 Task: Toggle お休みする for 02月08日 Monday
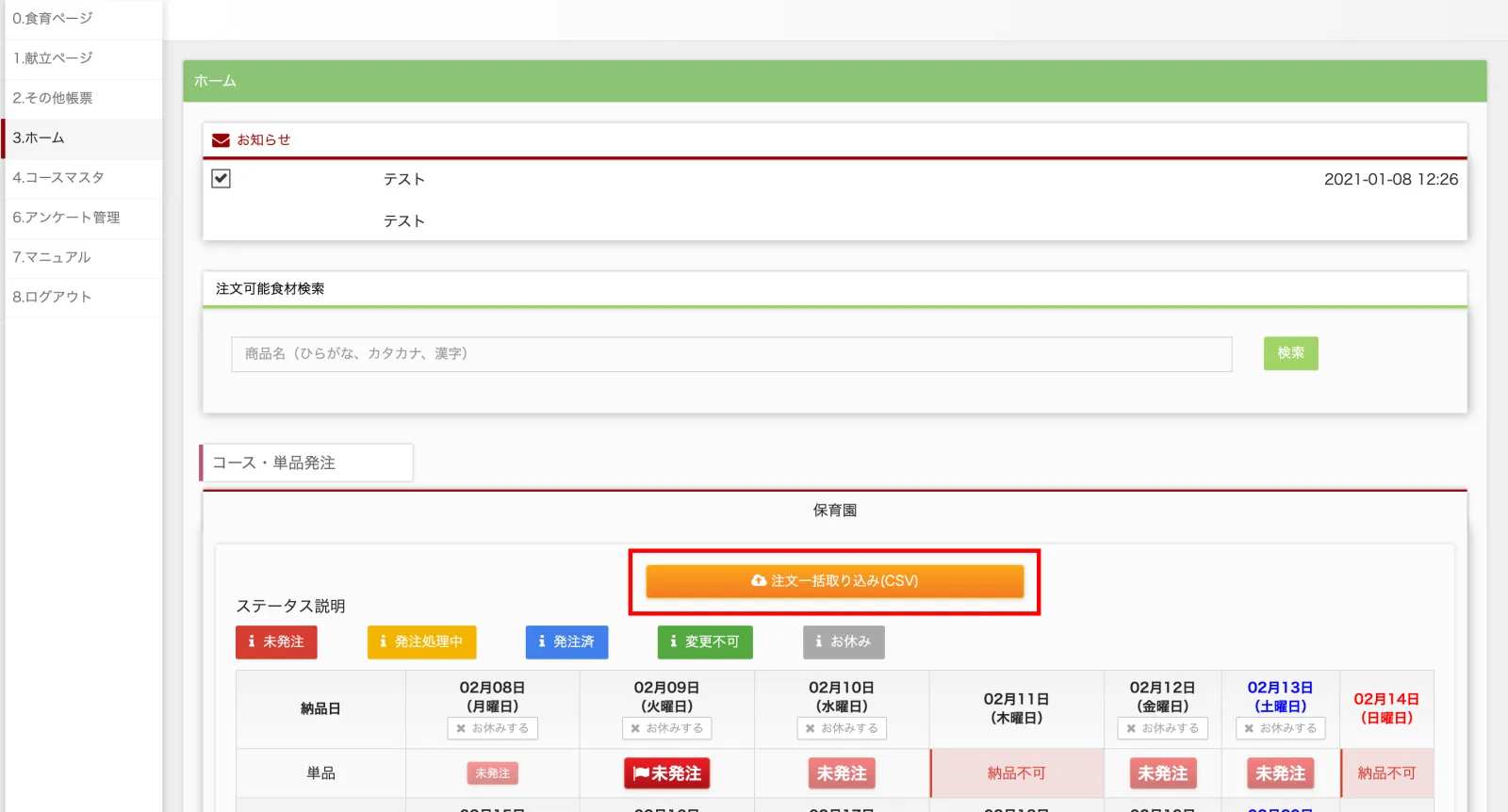point(492,728)
